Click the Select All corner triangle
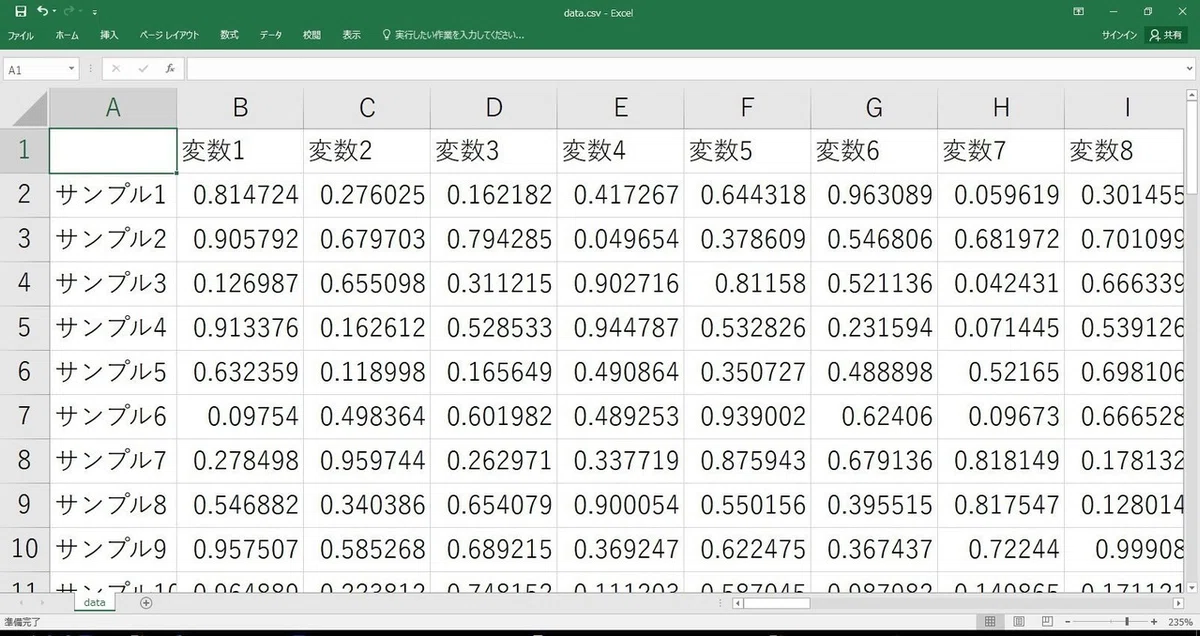The height and width of the screenshot is (636, 1200). (24, 108)
